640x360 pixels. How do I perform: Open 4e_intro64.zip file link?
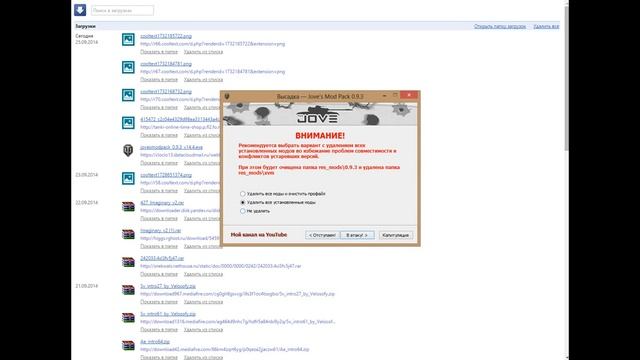155,342
